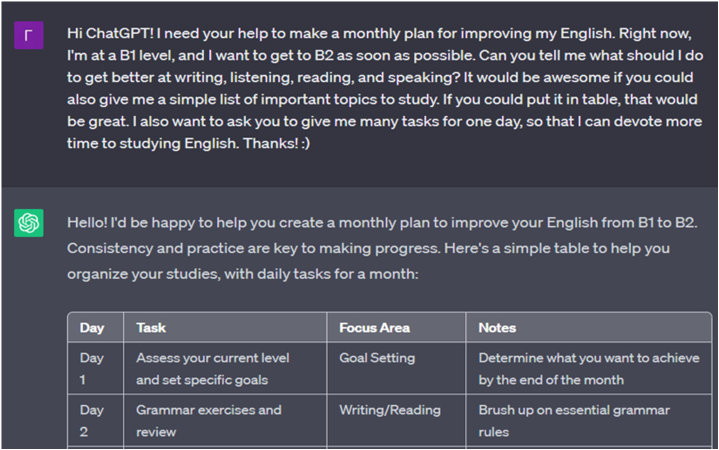
Task: Click the 'Day 2' table cell
Action: [95, 420]
